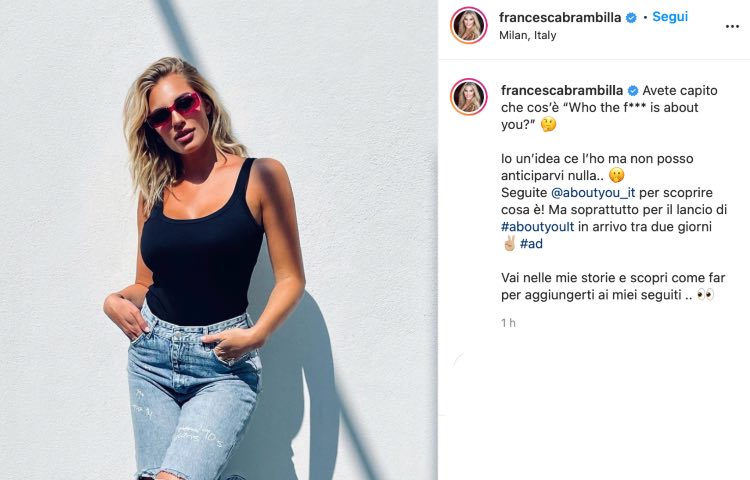Open francescabrambilla profile from header username
Image resolution: width=750 pixels, height=480 pixels.
tap(560, 18)
